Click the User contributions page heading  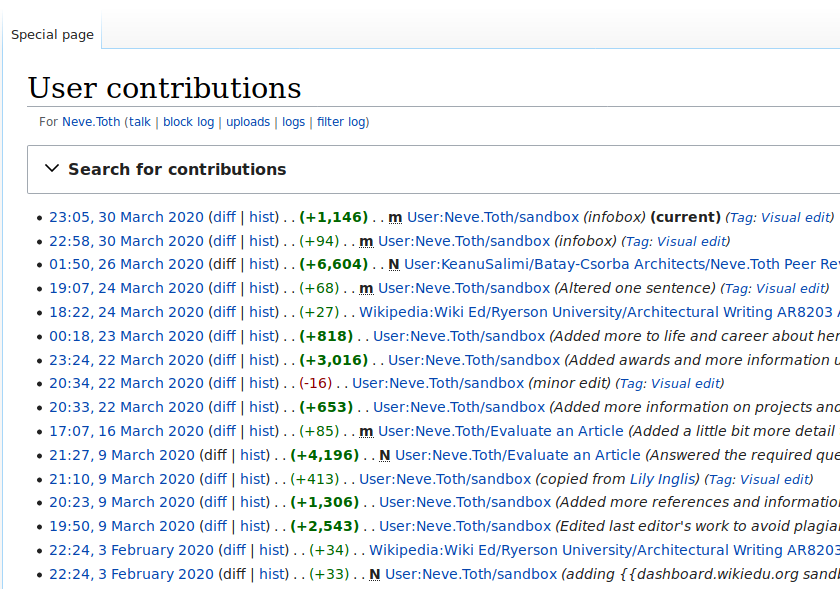point(164,88)
